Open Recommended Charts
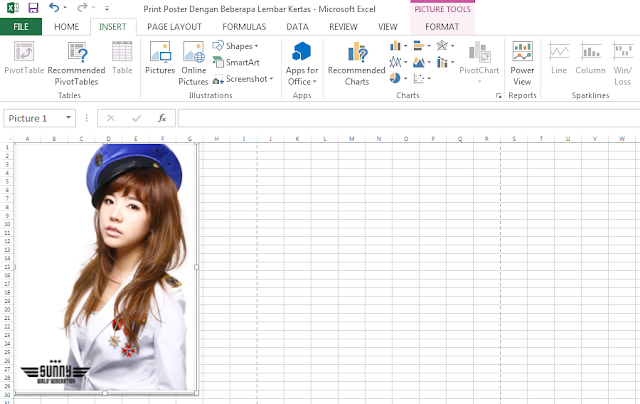Screen dimensions: 640x404 356,64
